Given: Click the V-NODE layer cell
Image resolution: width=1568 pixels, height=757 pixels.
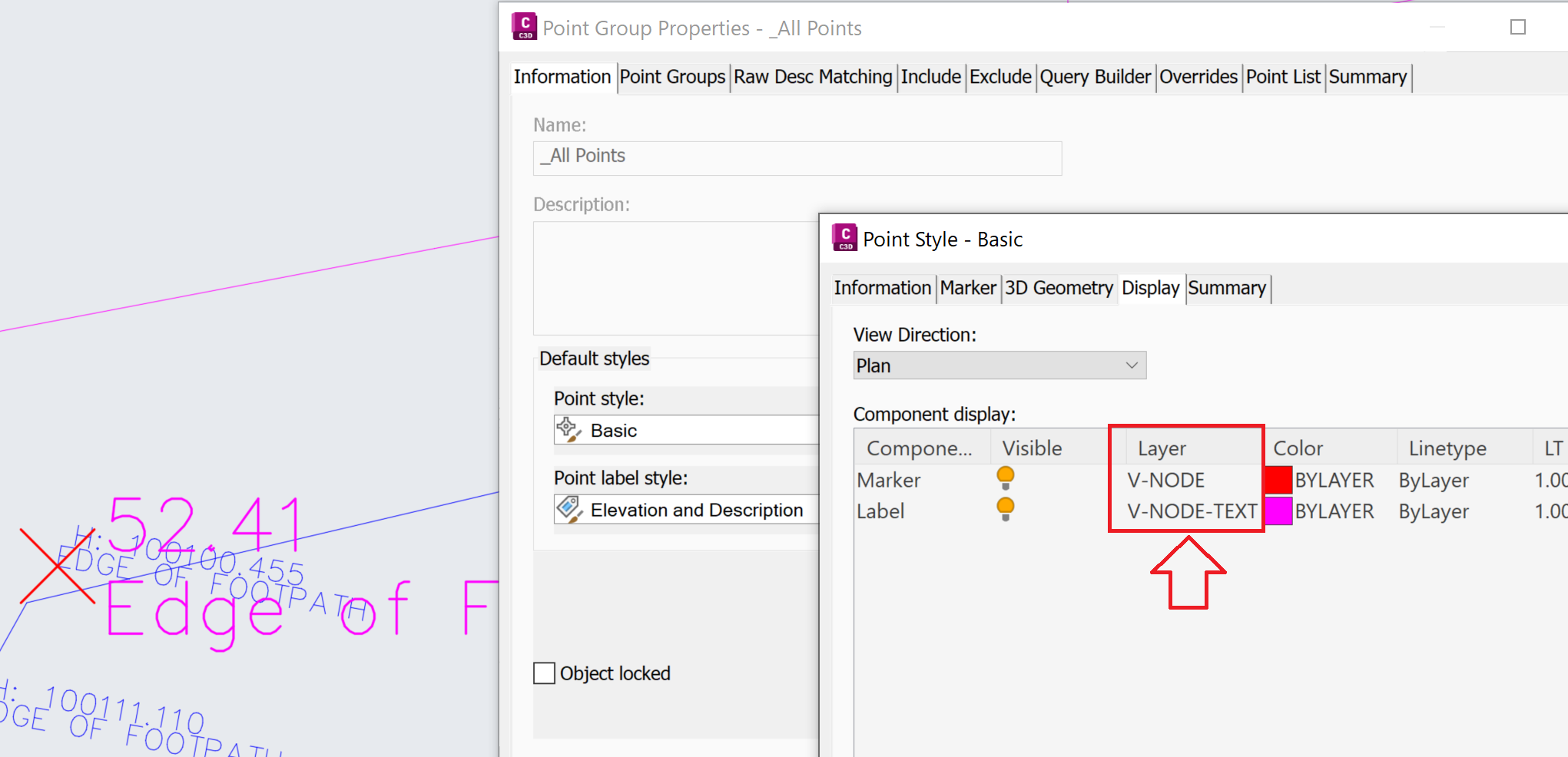Looking at the screenshot, I should tap(1165, 479).
